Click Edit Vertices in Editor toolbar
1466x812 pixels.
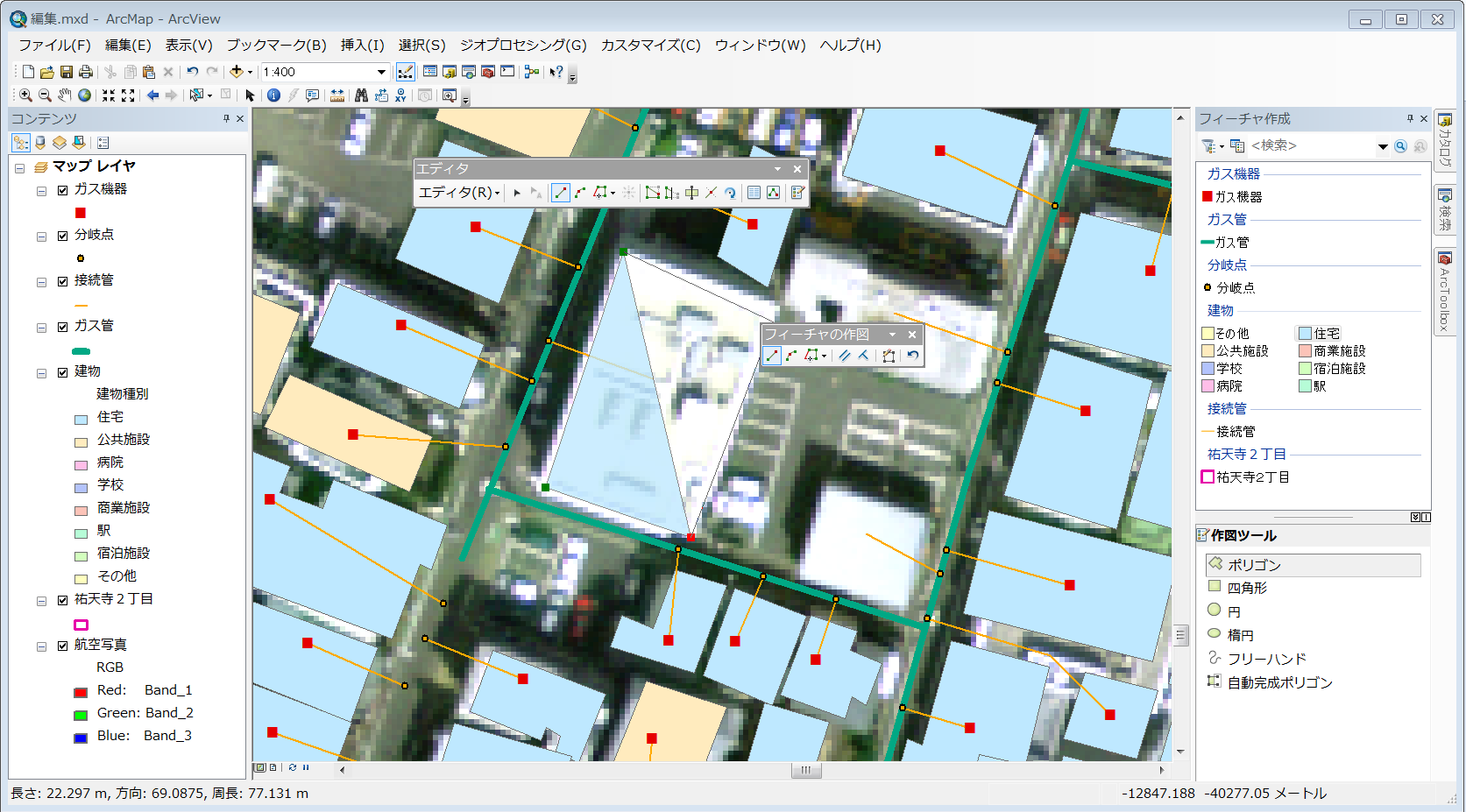(652, 193)
